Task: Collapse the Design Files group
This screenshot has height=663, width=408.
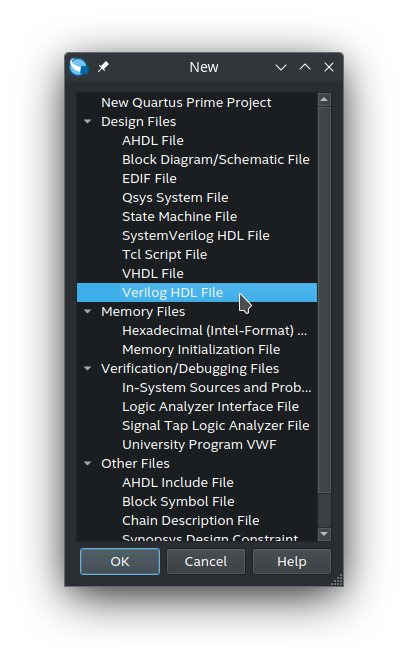Action: [x=88, y=122]
